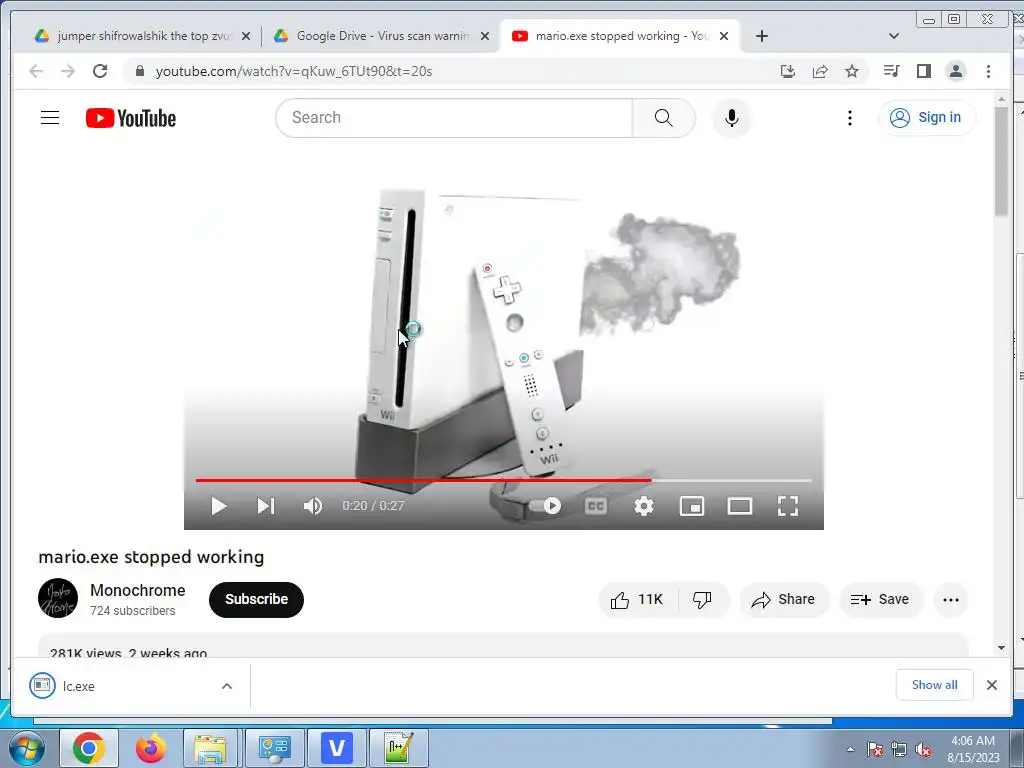Image resolution: width=1024 pixels, height=768 pixels.
Task: Open the Monochrome channel avatar
Action: point(57,598)
